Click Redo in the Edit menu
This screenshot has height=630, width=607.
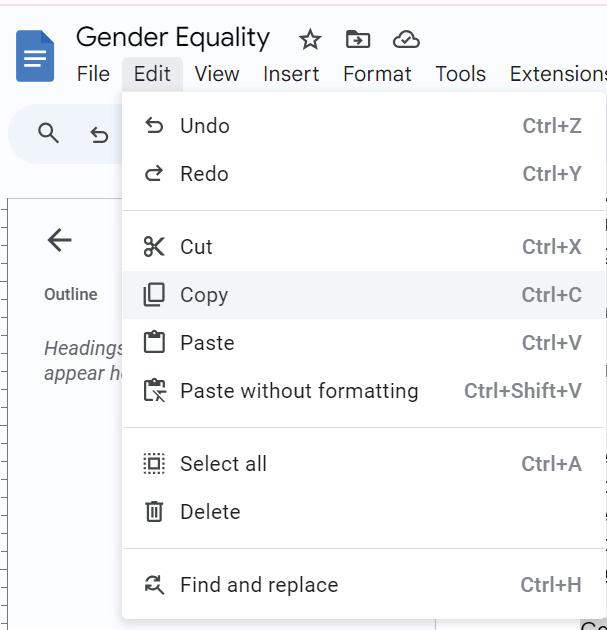pyautogui.click(x=204, y=174)
